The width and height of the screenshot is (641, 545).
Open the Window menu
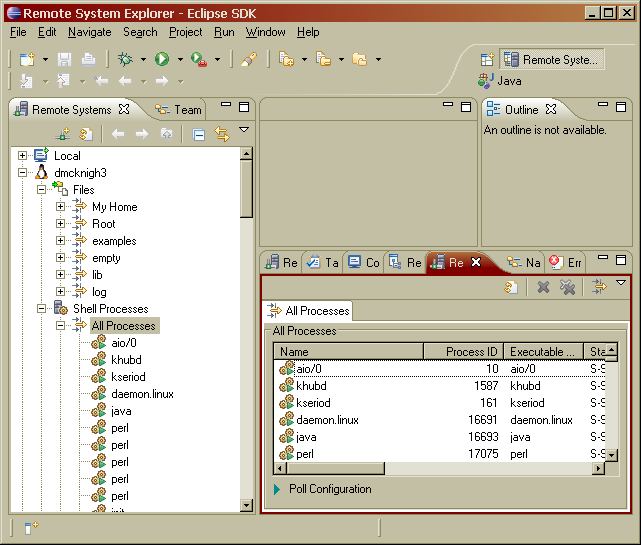(x=265, y=32)
